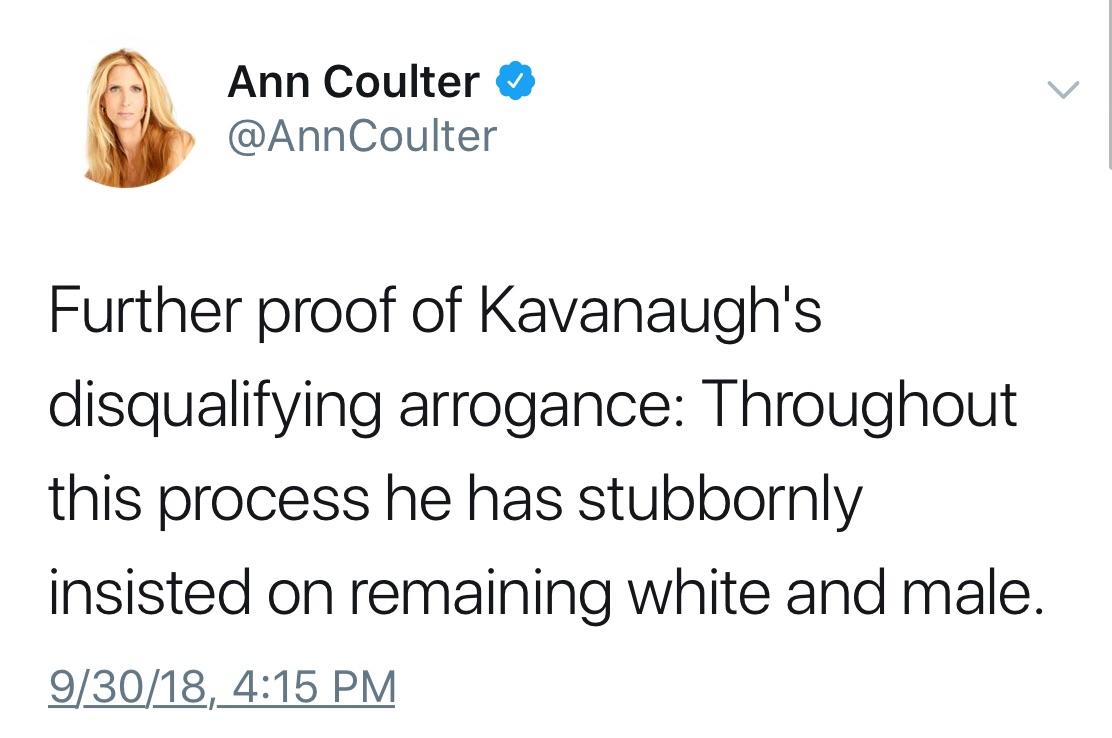
Task: Click the blue verified checkmark badge
Action: [x=515, y=82]
